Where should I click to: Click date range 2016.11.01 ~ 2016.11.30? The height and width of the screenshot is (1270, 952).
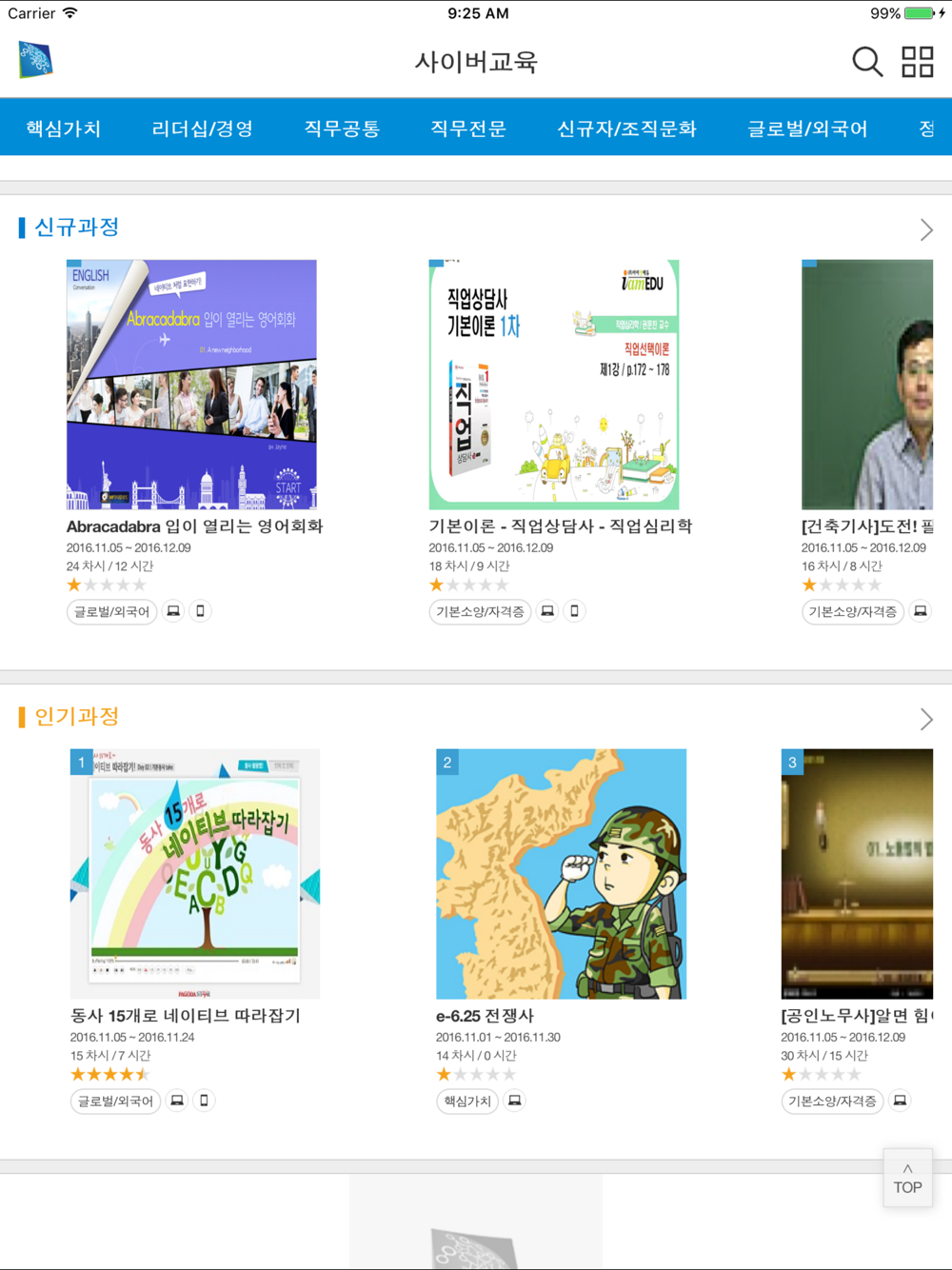tap(498, 1037)
